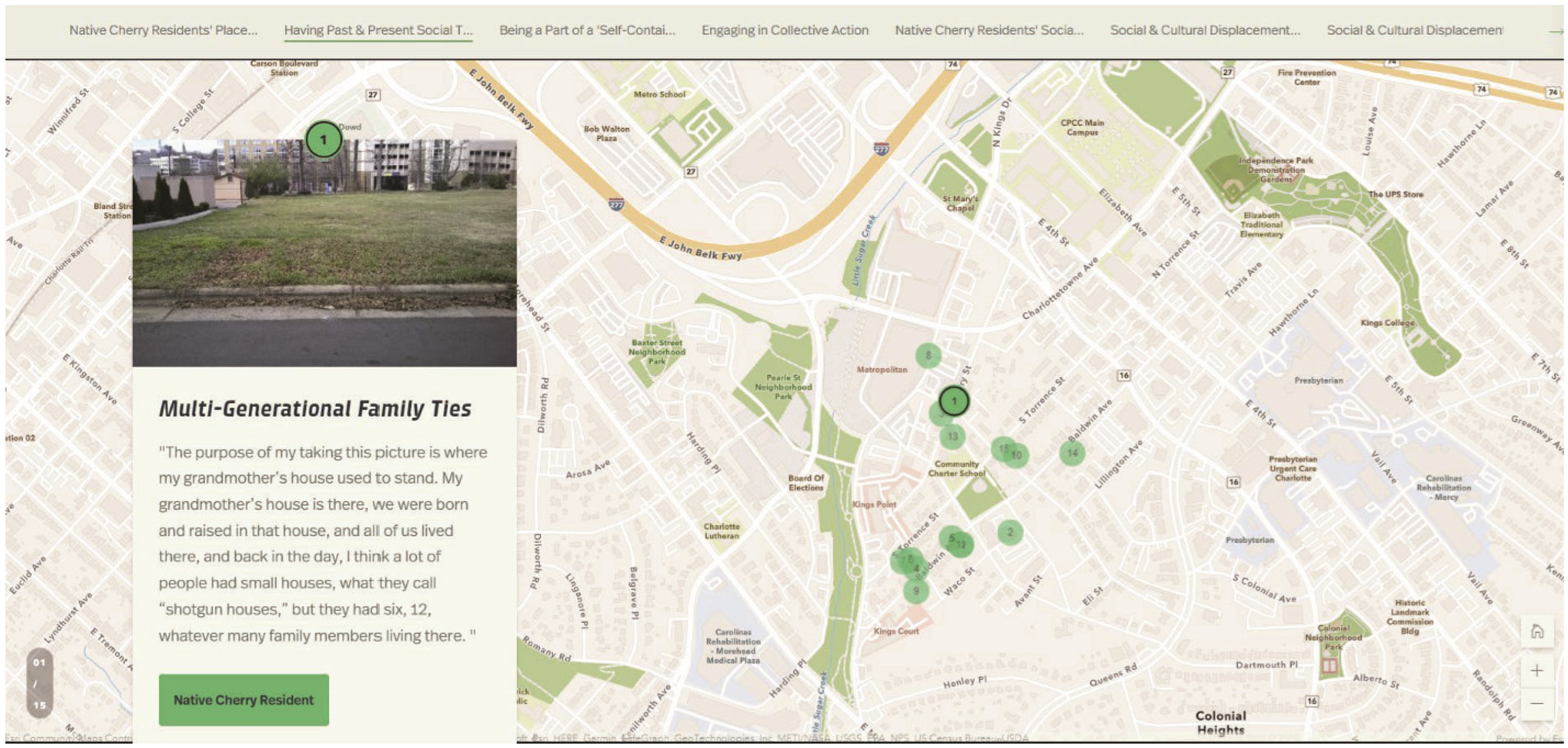Select map marker number 14
The image size is (1568, 748).
coord(1072,453)
